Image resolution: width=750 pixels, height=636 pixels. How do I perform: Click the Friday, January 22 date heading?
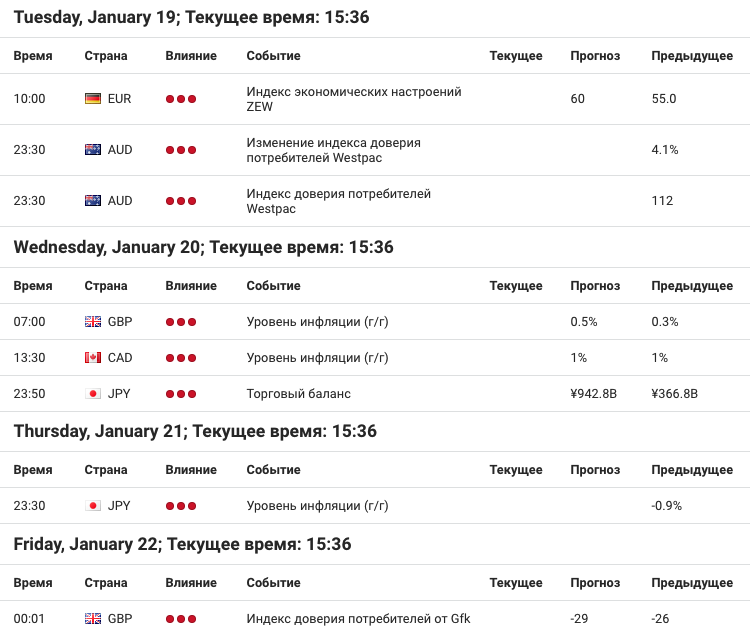182,544
